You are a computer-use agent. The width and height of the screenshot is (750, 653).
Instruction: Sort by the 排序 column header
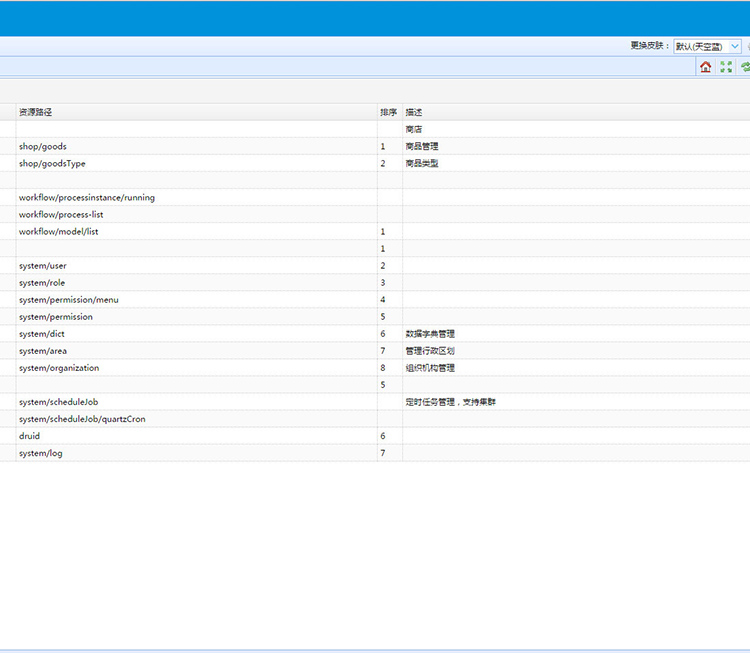389,112
